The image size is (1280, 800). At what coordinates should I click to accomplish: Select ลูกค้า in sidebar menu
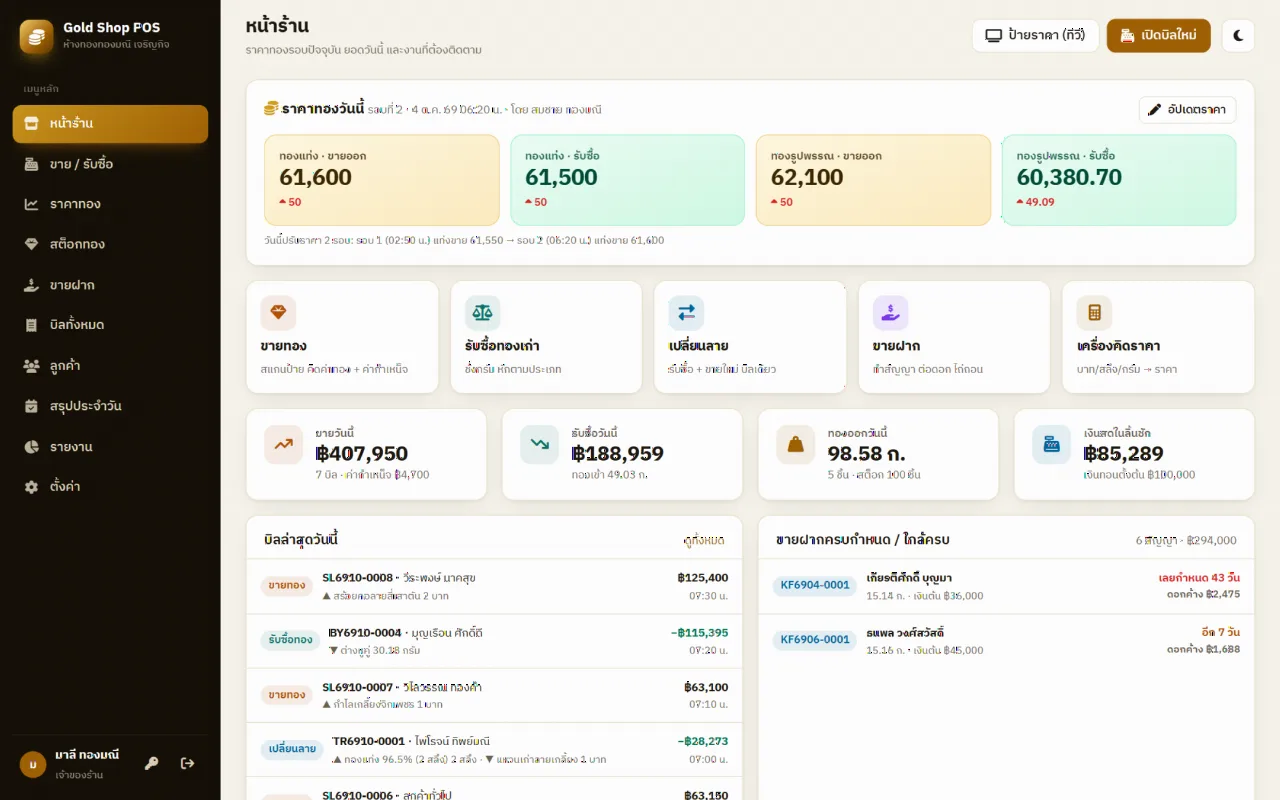(x=110, y=366)
